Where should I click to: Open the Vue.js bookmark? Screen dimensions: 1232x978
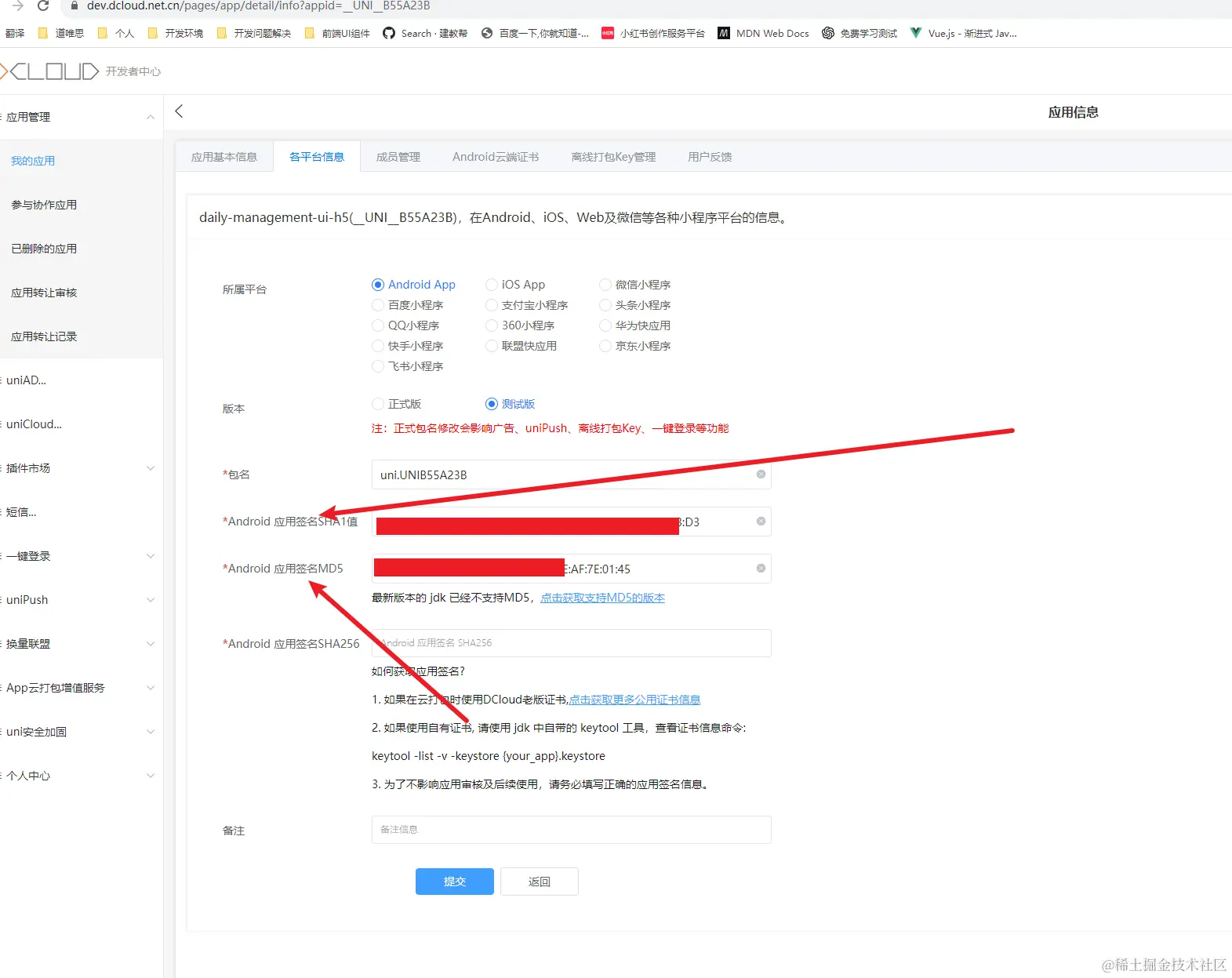[963, 33]
